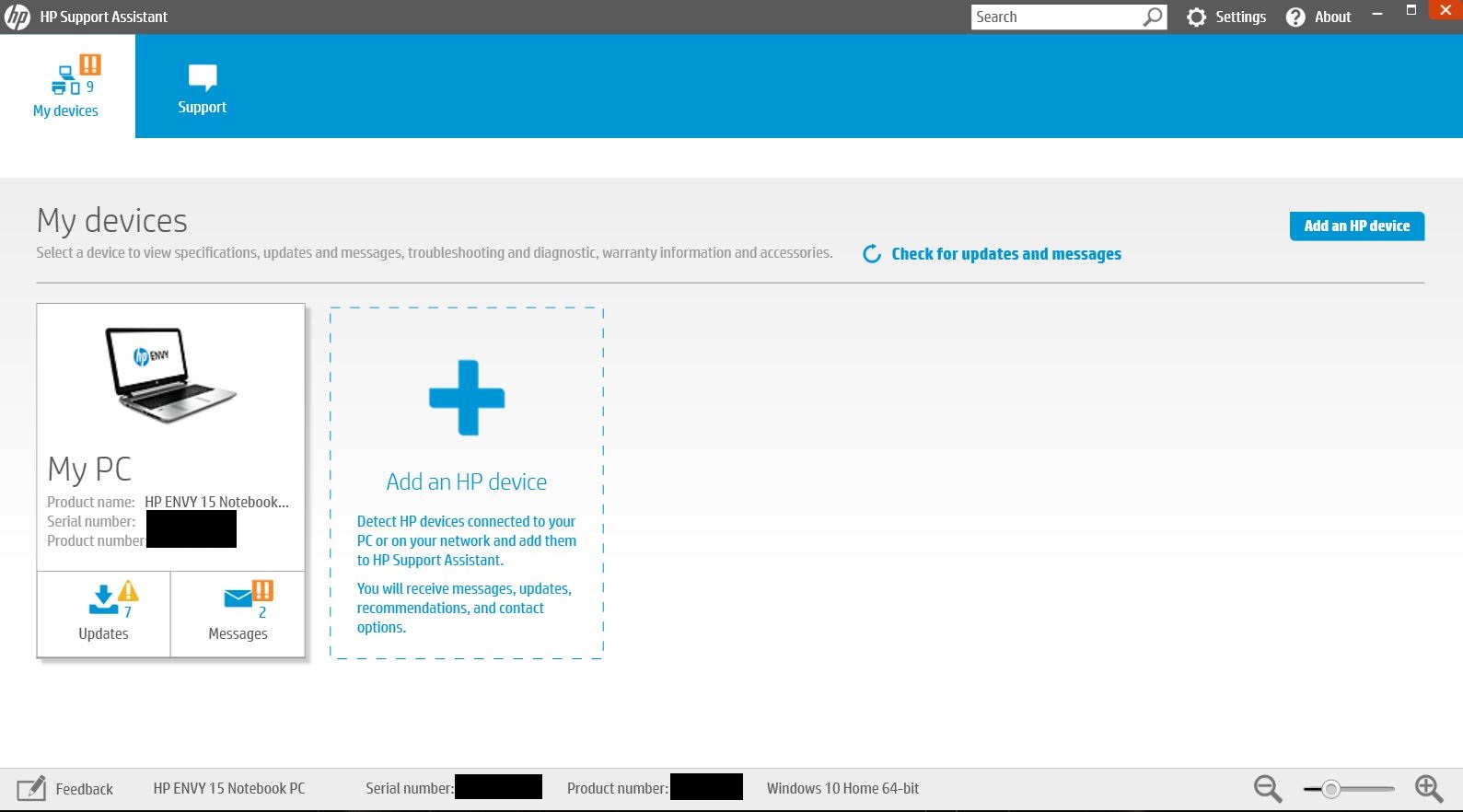1463x812 pixels.
Task: Select the HP ENVY laptop thumbnail
Action: point(170,374)
